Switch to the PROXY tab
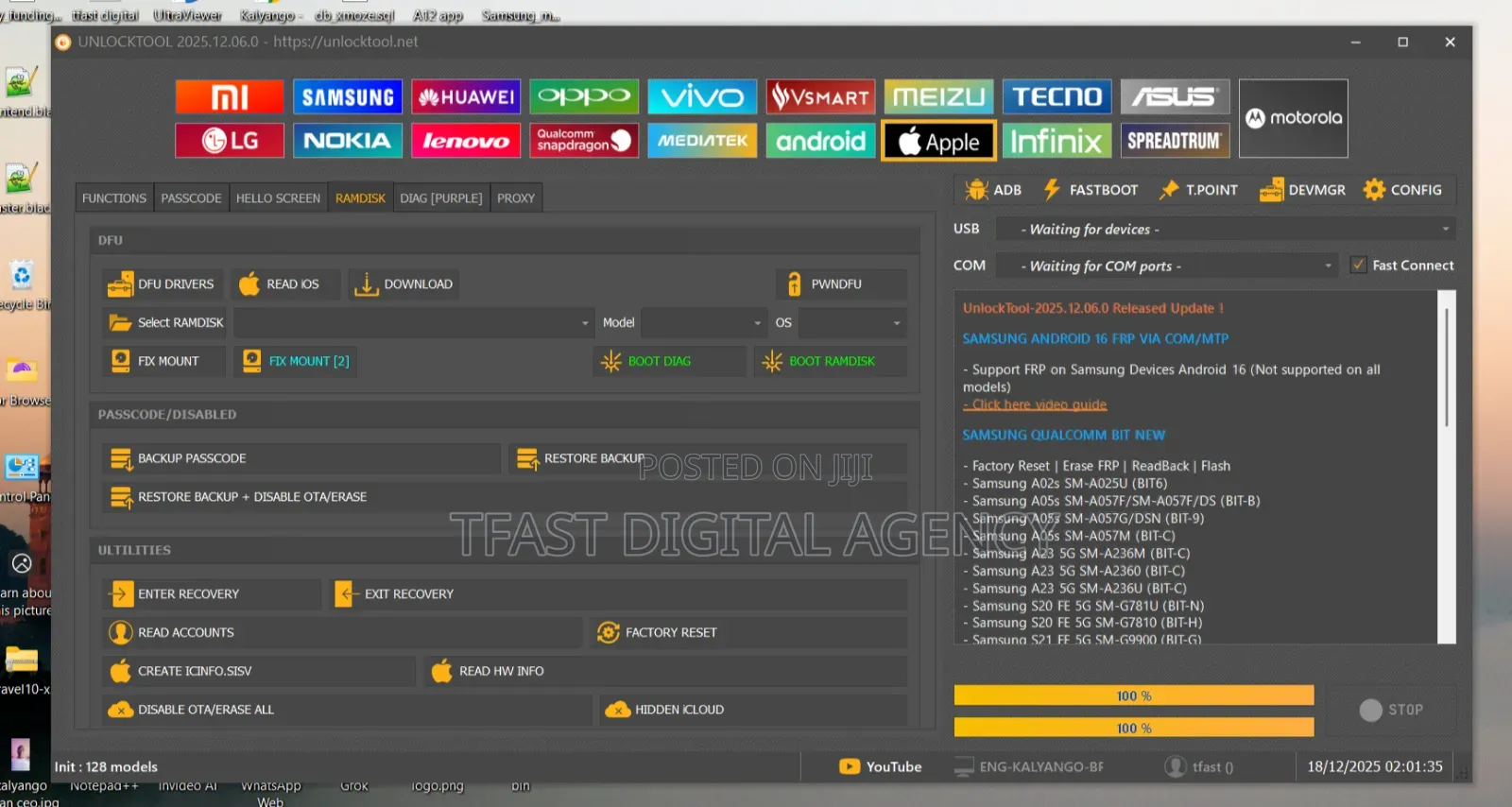 click(516, 198)
